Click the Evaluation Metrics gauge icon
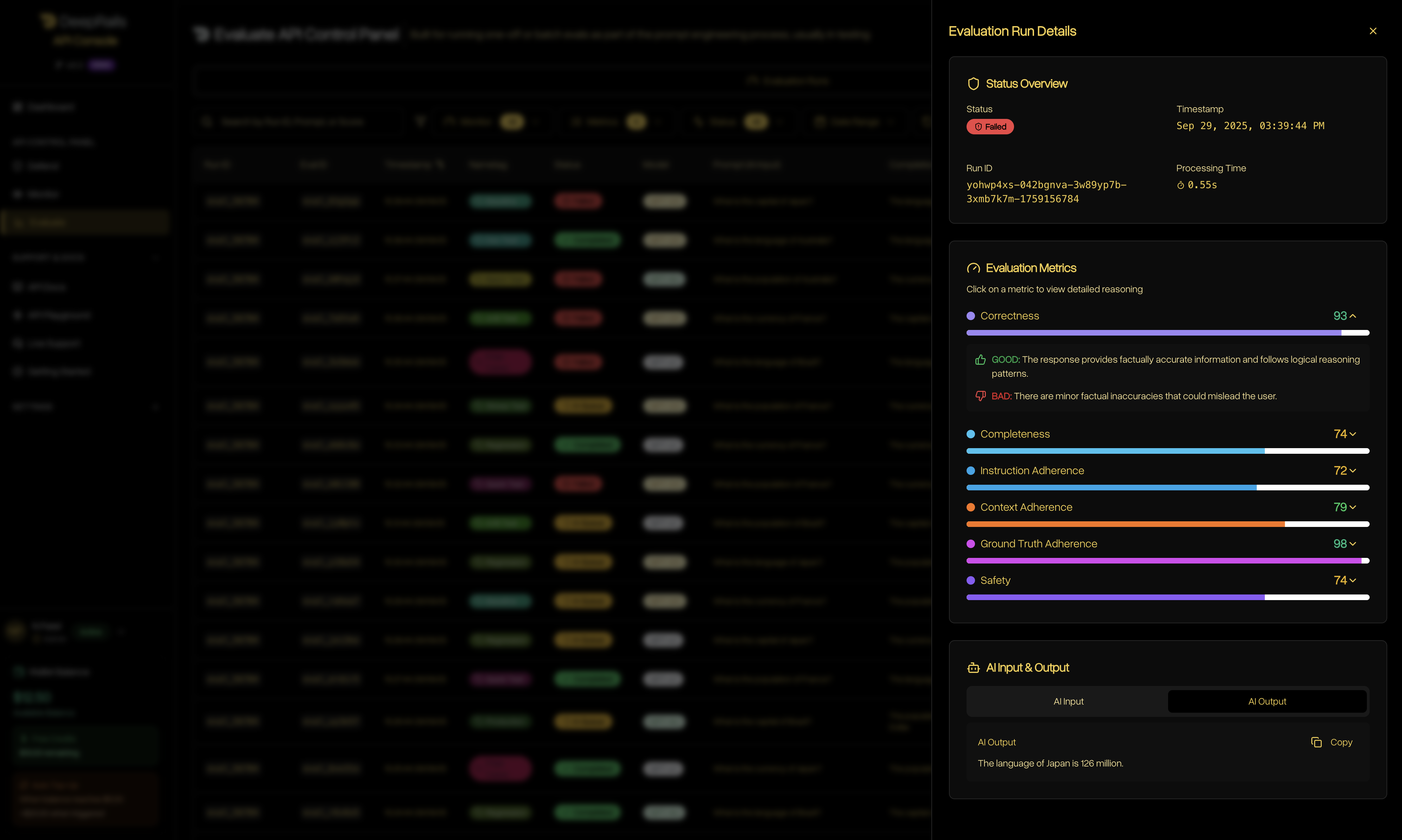This screenshot has width=1402, height=840. tap(973, 268)
